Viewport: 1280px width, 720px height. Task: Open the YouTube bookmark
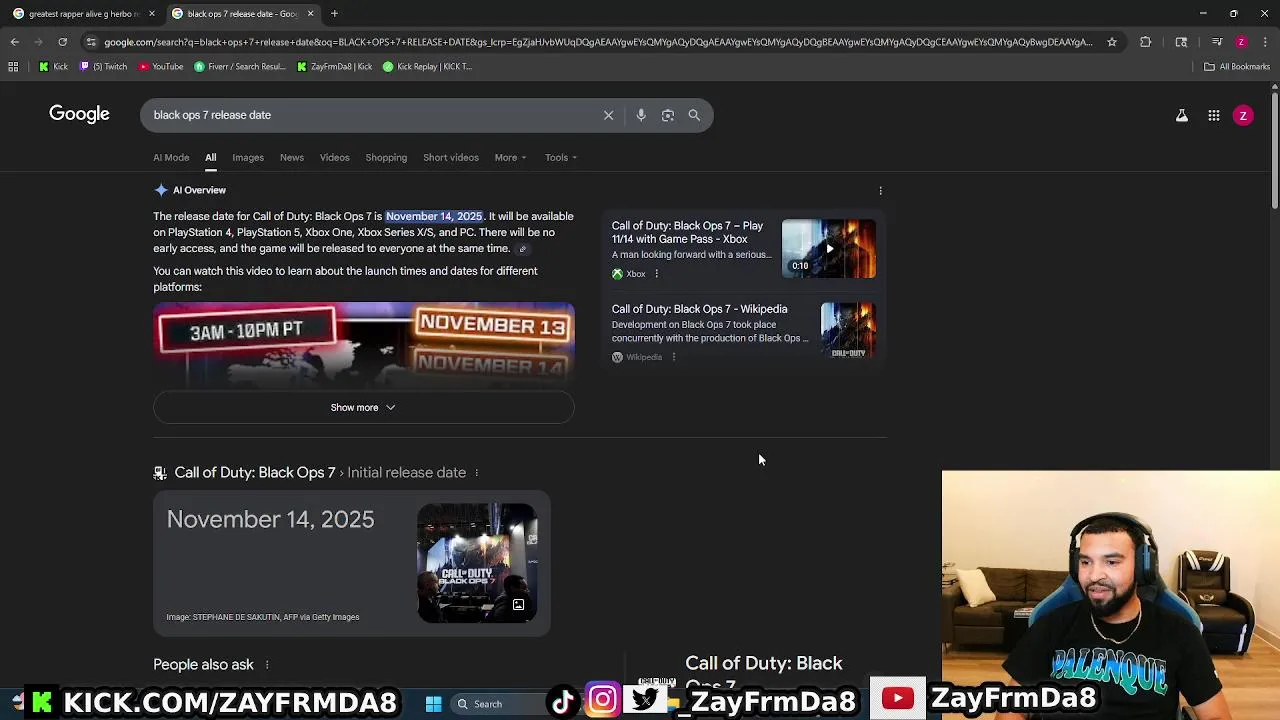161,67
